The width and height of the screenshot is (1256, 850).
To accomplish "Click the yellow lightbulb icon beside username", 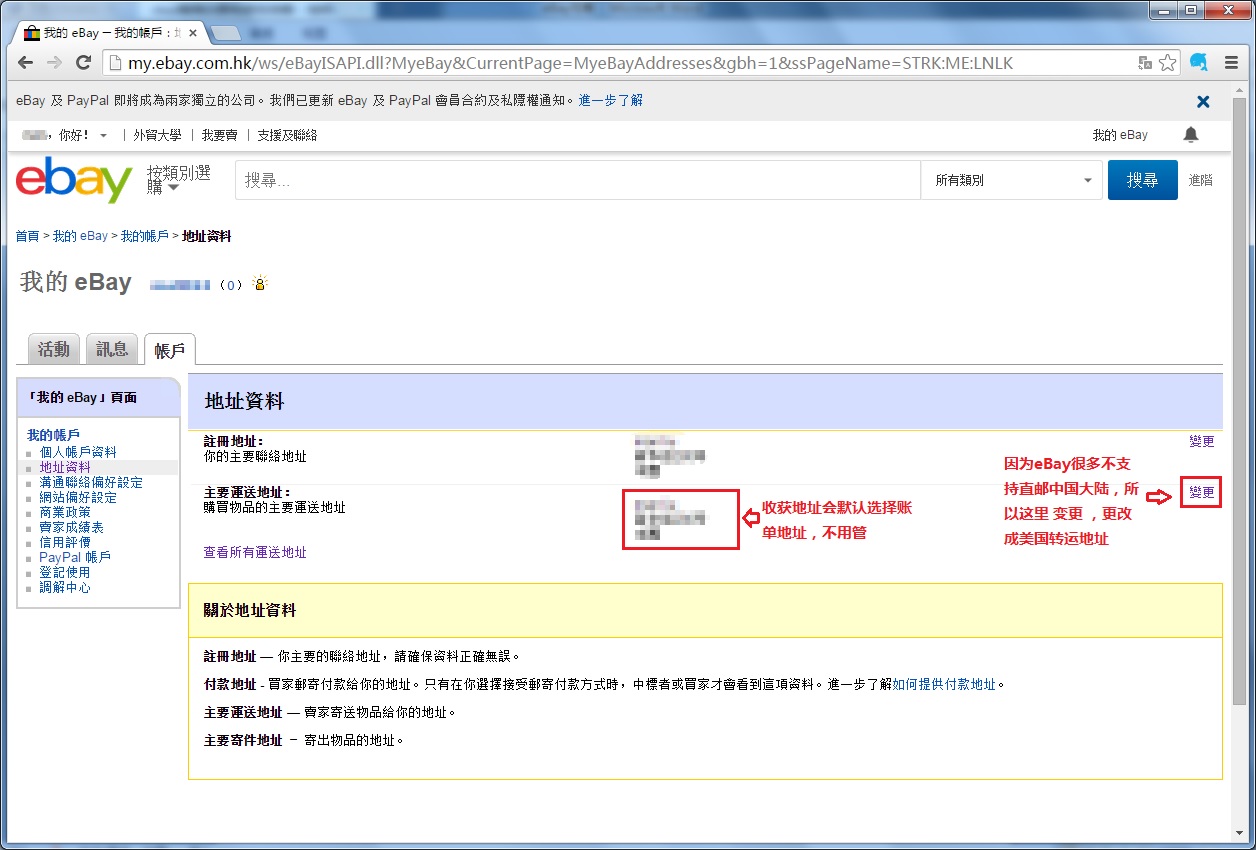I will click(260, 284).
